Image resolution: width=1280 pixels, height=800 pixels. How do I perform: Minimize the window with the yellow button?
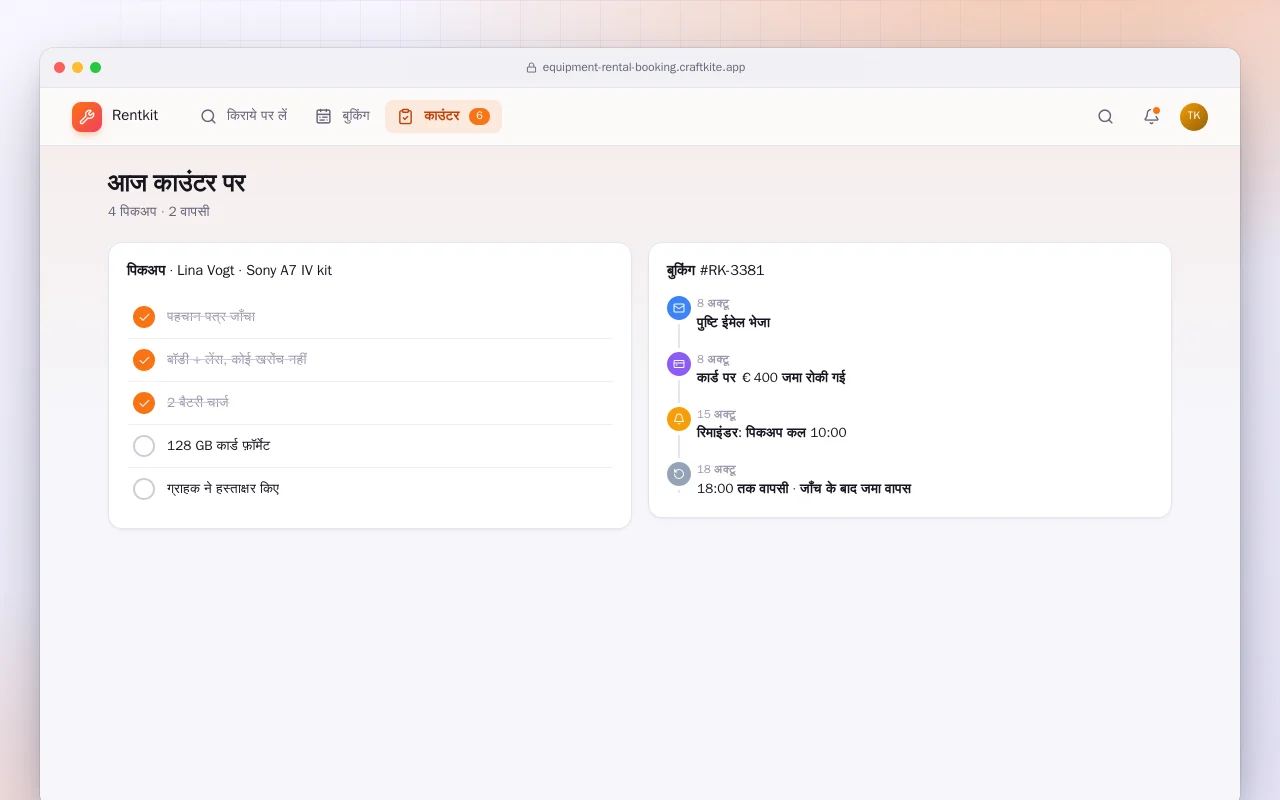click(78, 68)
